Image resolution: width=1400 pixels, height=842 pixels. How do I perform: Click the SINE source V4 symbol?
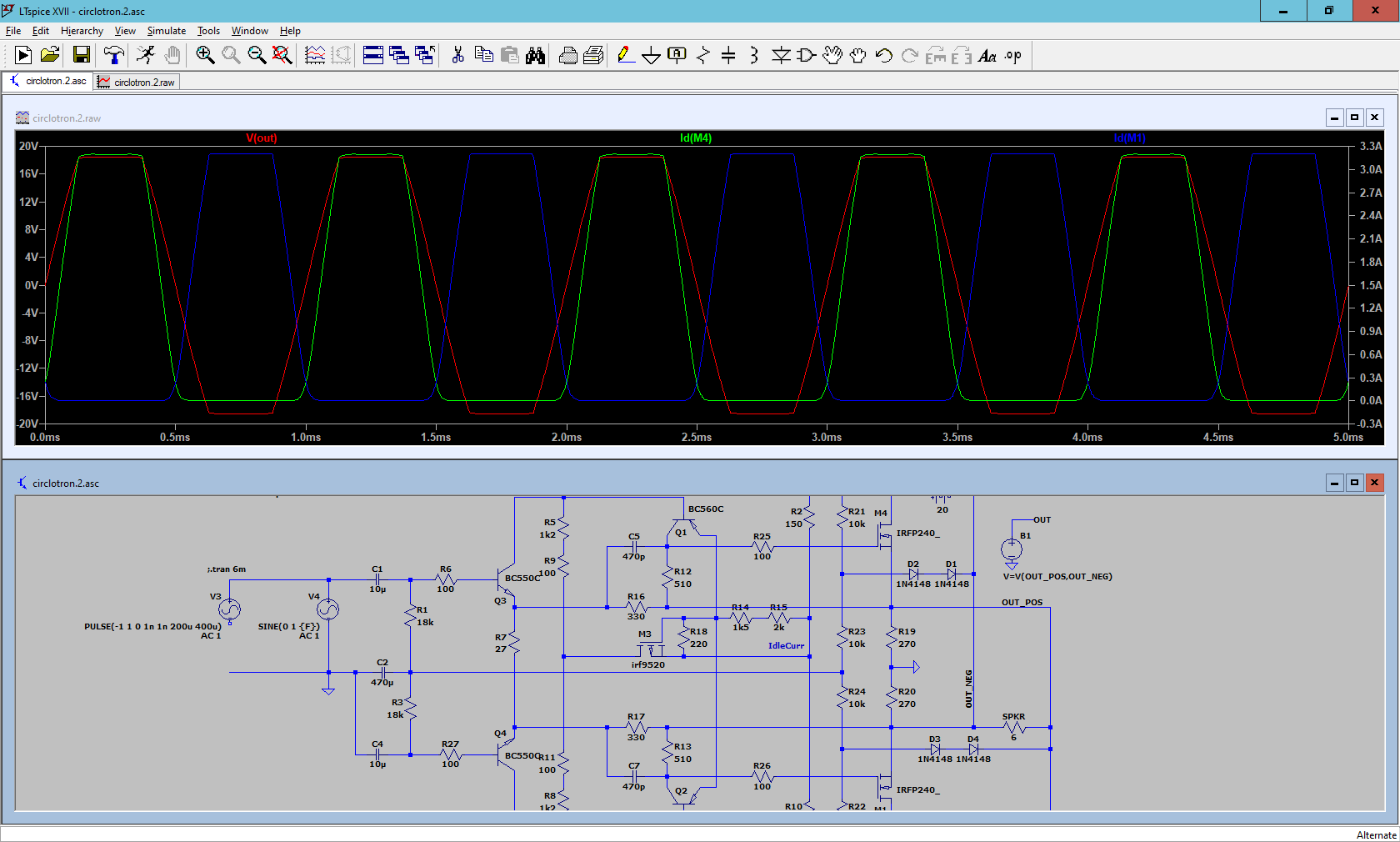tap(328, 609)
